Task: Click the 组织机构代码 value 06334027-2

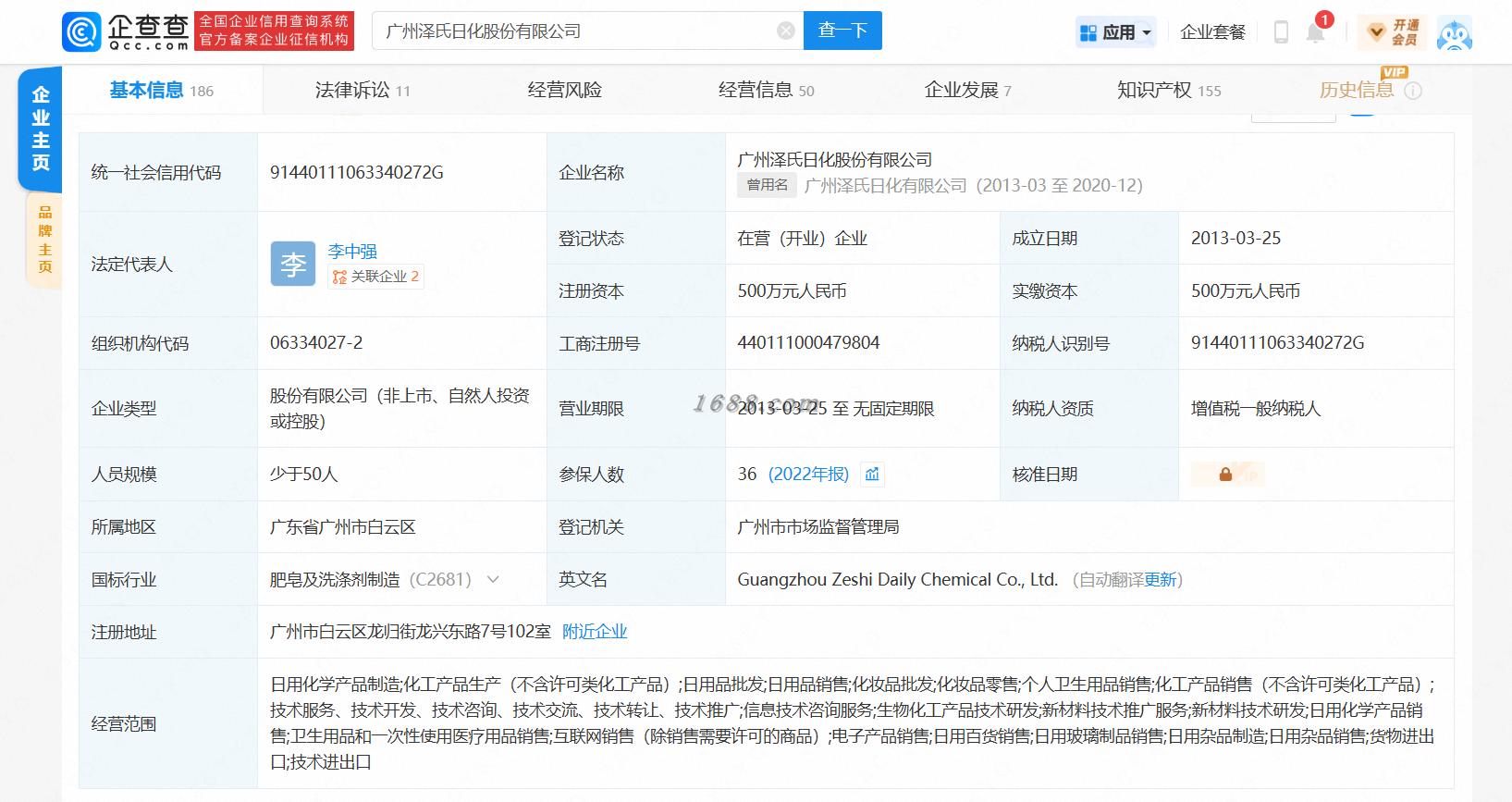Action: [x=316, y=343]
